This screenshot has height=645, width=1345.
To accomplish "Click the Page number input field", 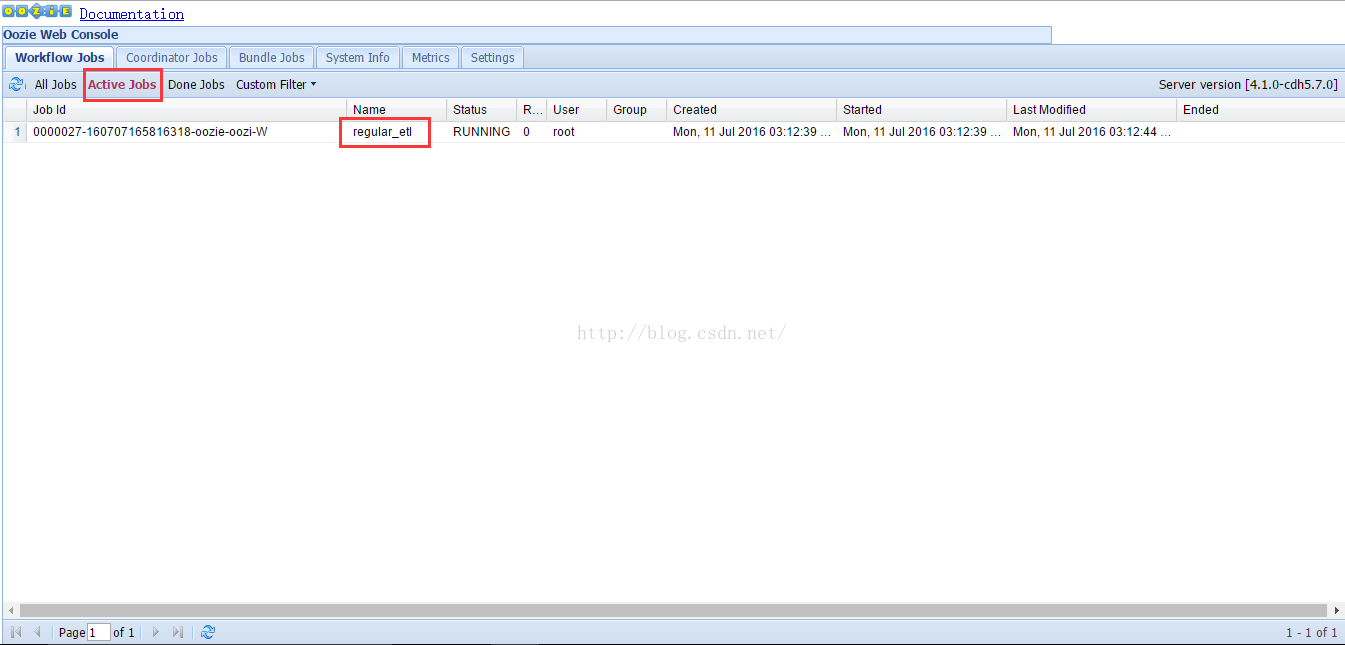I will [x=99, y=632].
